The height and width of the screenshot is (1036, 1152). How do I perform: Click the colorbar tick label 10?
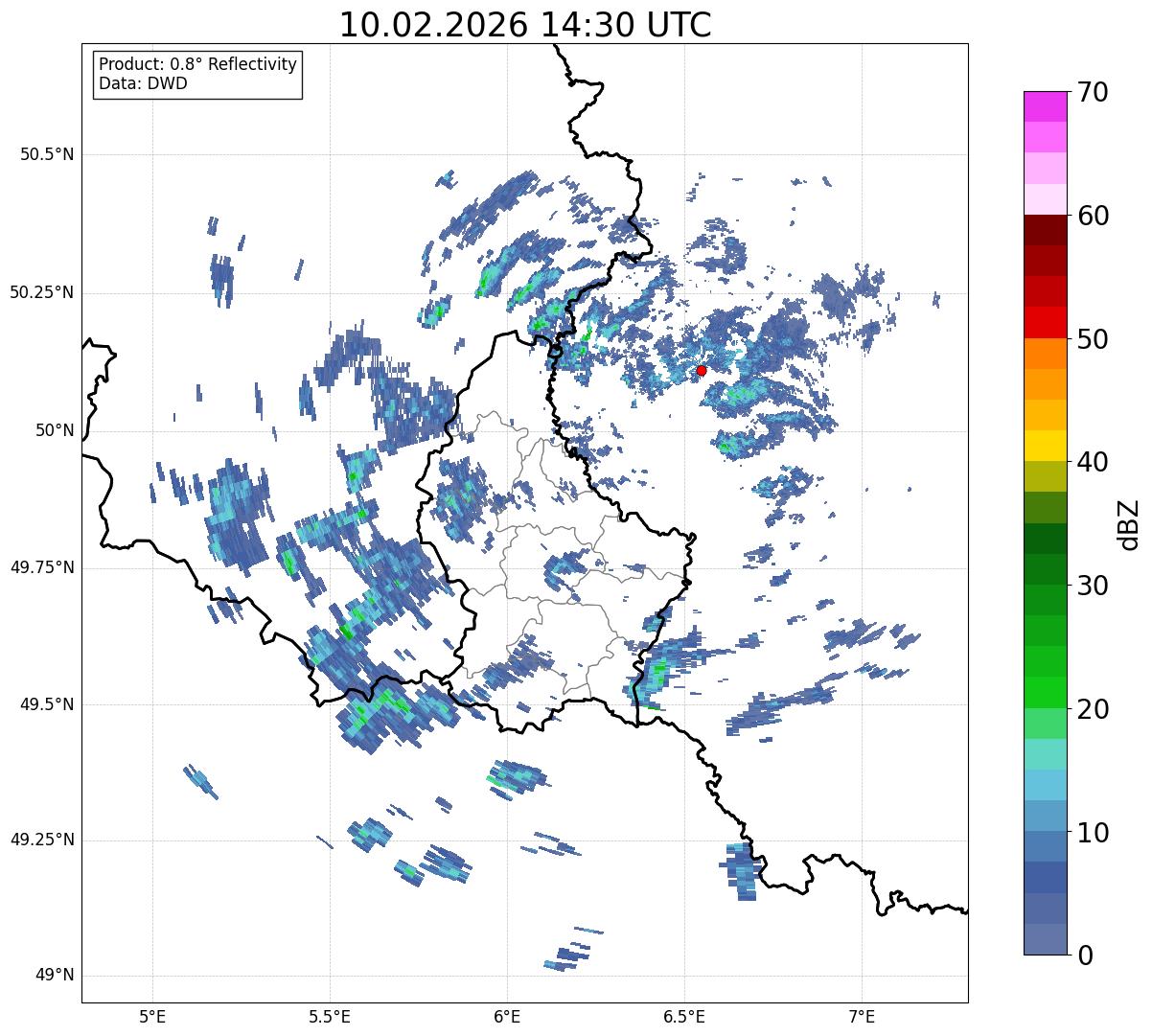coord(1093,832)
